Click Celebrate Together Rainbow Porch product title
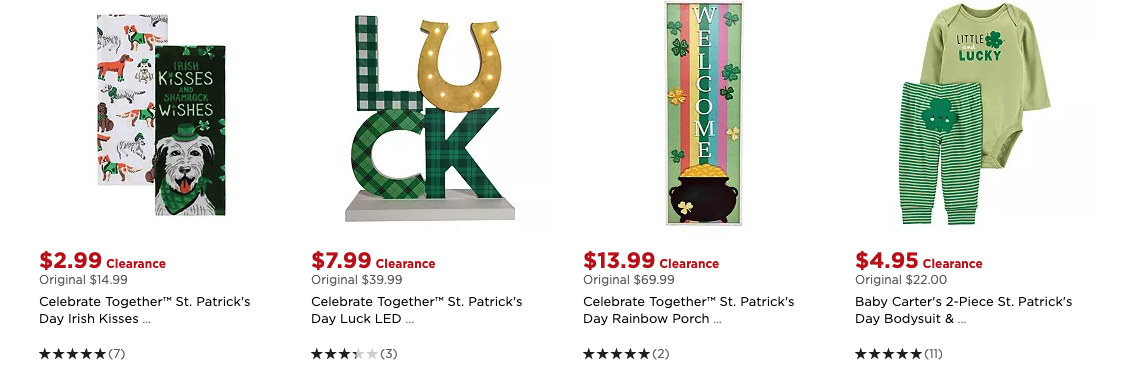 pyautogui.click(x=689, y=310)
